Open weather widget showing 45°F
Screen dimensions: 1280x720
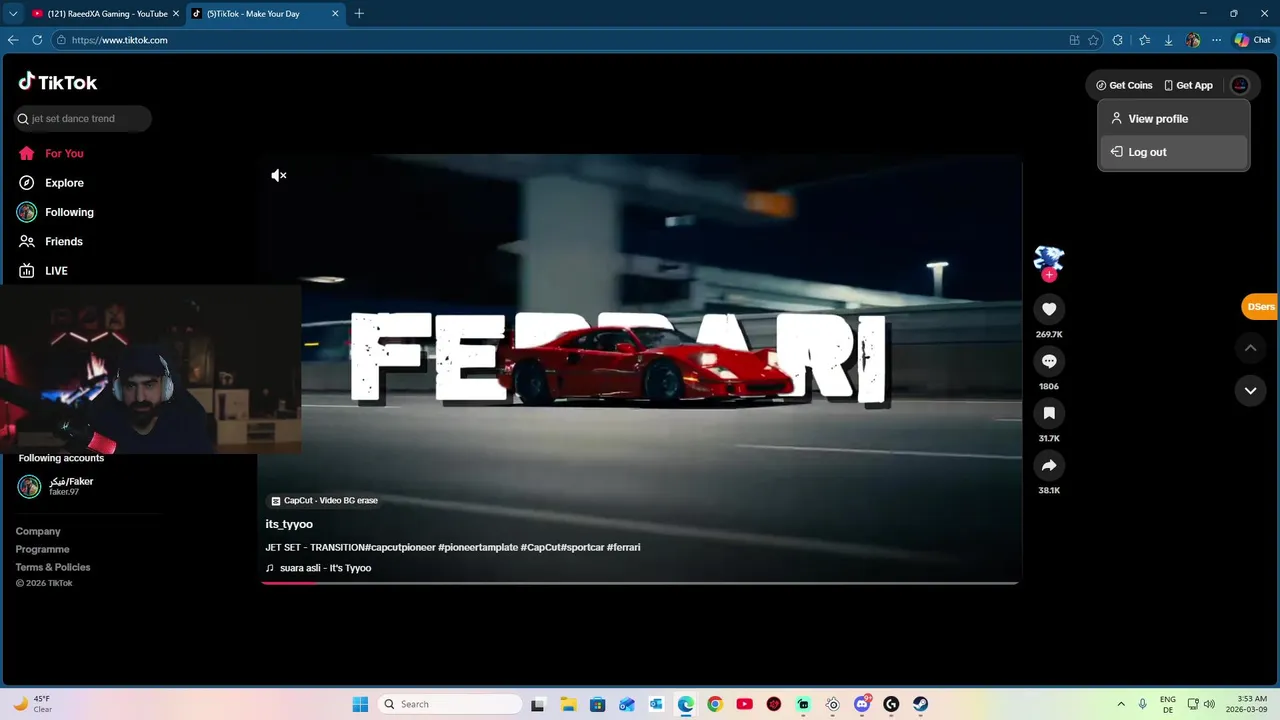click(32, 704)
